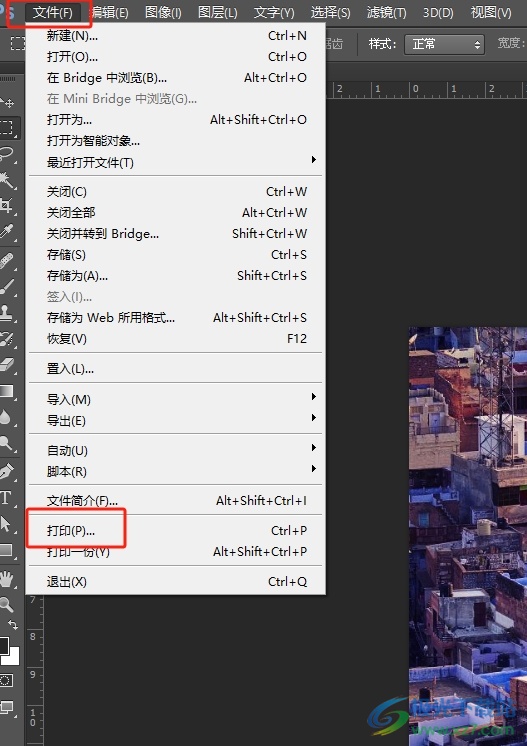Select the Hand tool
Image resolution: width=527 pixels, height=746 pixels.
pyautogui.click(x=7, y=579)
